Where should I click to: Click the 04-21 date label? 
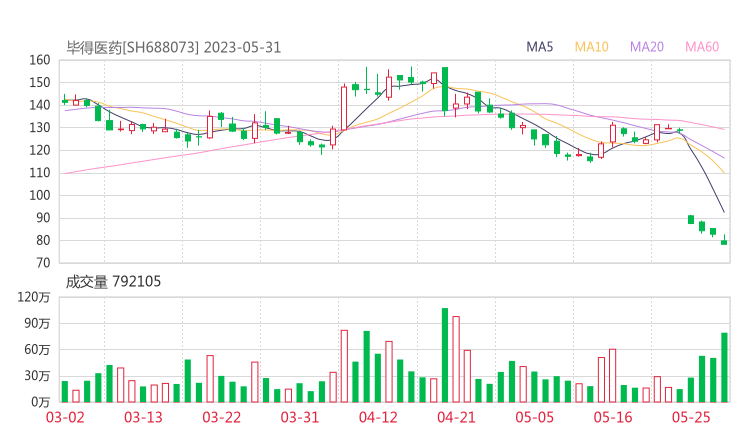tap(456, 417)
